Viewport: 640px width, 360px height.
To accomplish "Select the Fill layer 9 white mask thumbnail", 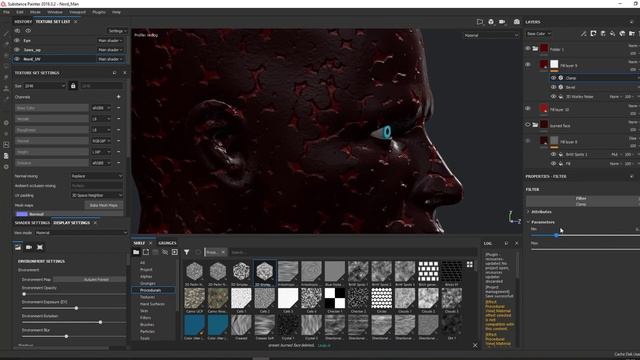I will pos(554,64).
